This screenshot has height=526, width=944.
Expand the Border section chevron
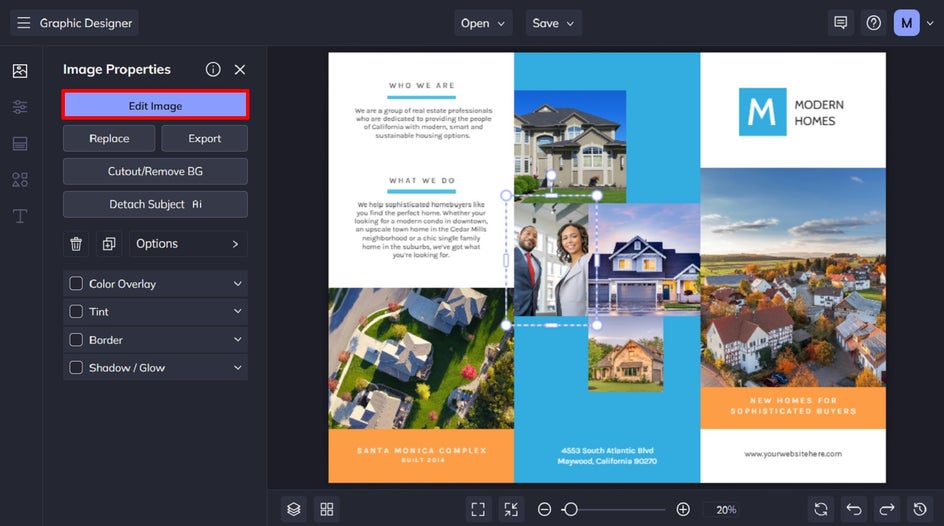(x=237, y=340)
